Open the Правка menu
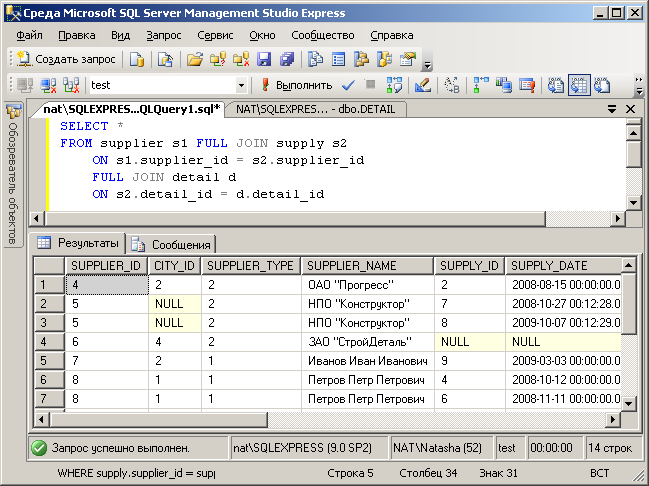Viewport: 649px width, 486px height. coord(77,36)
